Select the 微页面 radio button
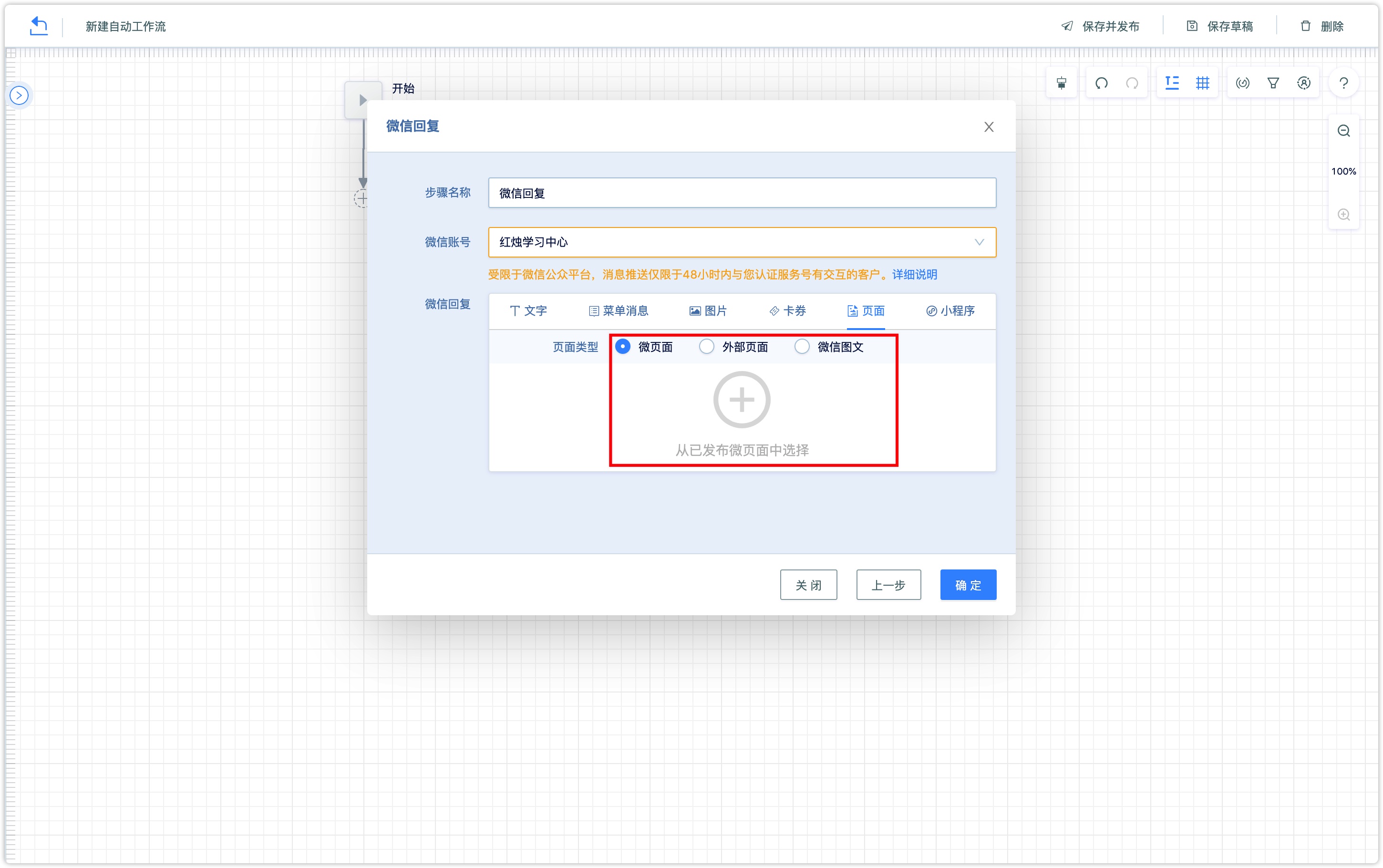The height and width of the screenshot is (868, 1383). [623, 347]
